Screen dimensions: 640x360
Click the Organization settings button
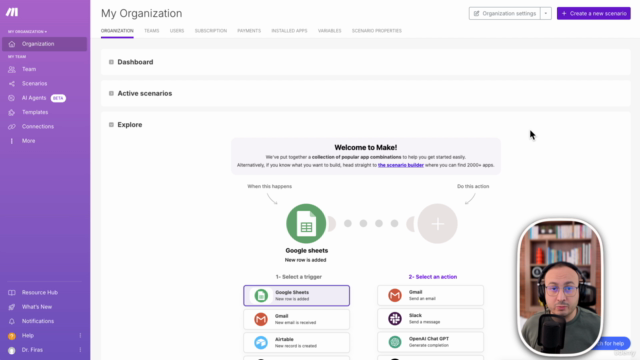pyautogui.click(x=504, y=13)
